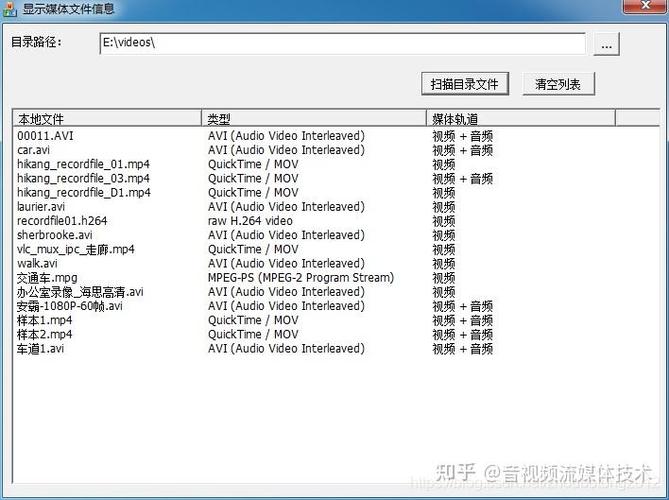
Task: Sort the list by the 本地文件 column header
Action: tap(107, 118)
